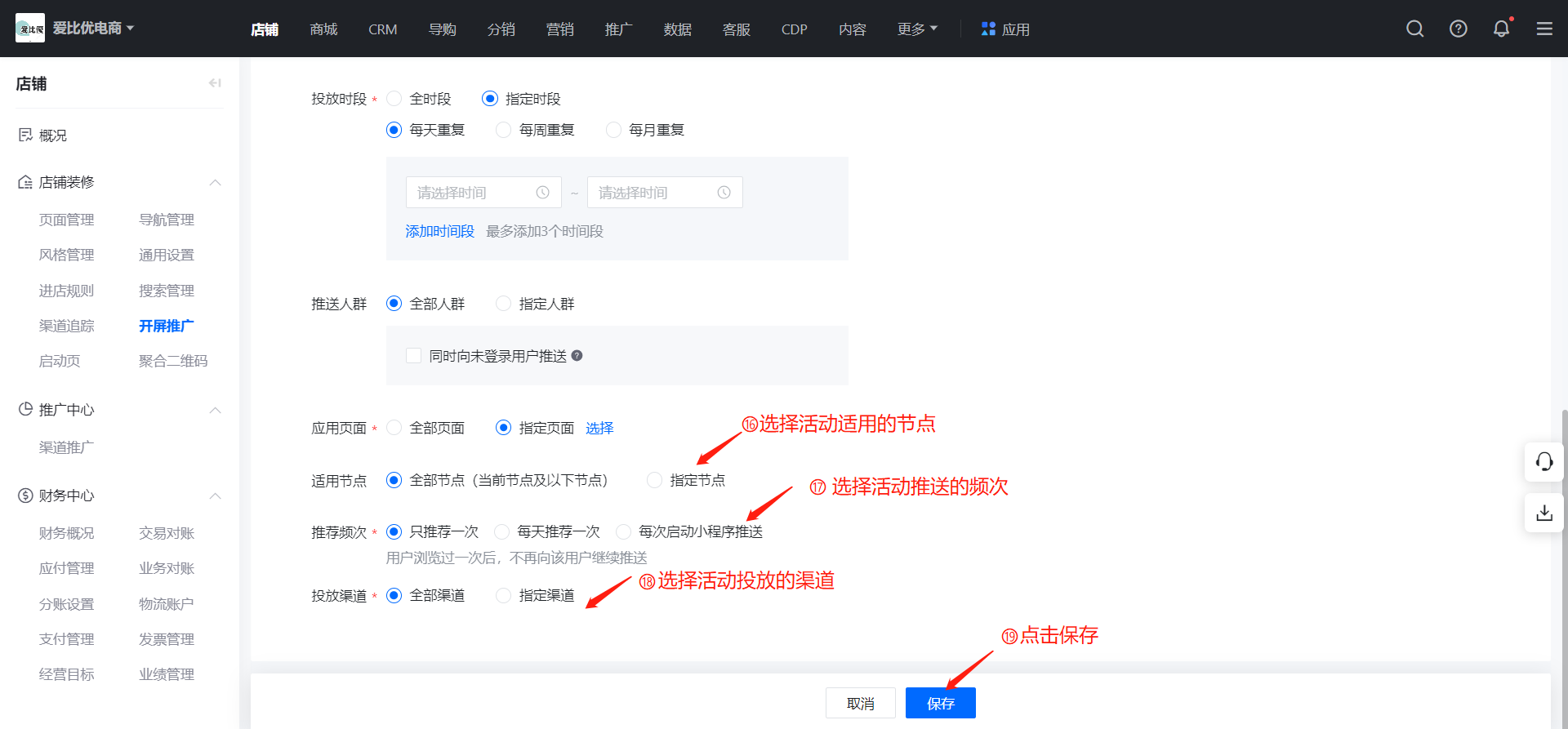Click the 保存 button
This screenshot has width=1568, height=729.
[941, 703]
